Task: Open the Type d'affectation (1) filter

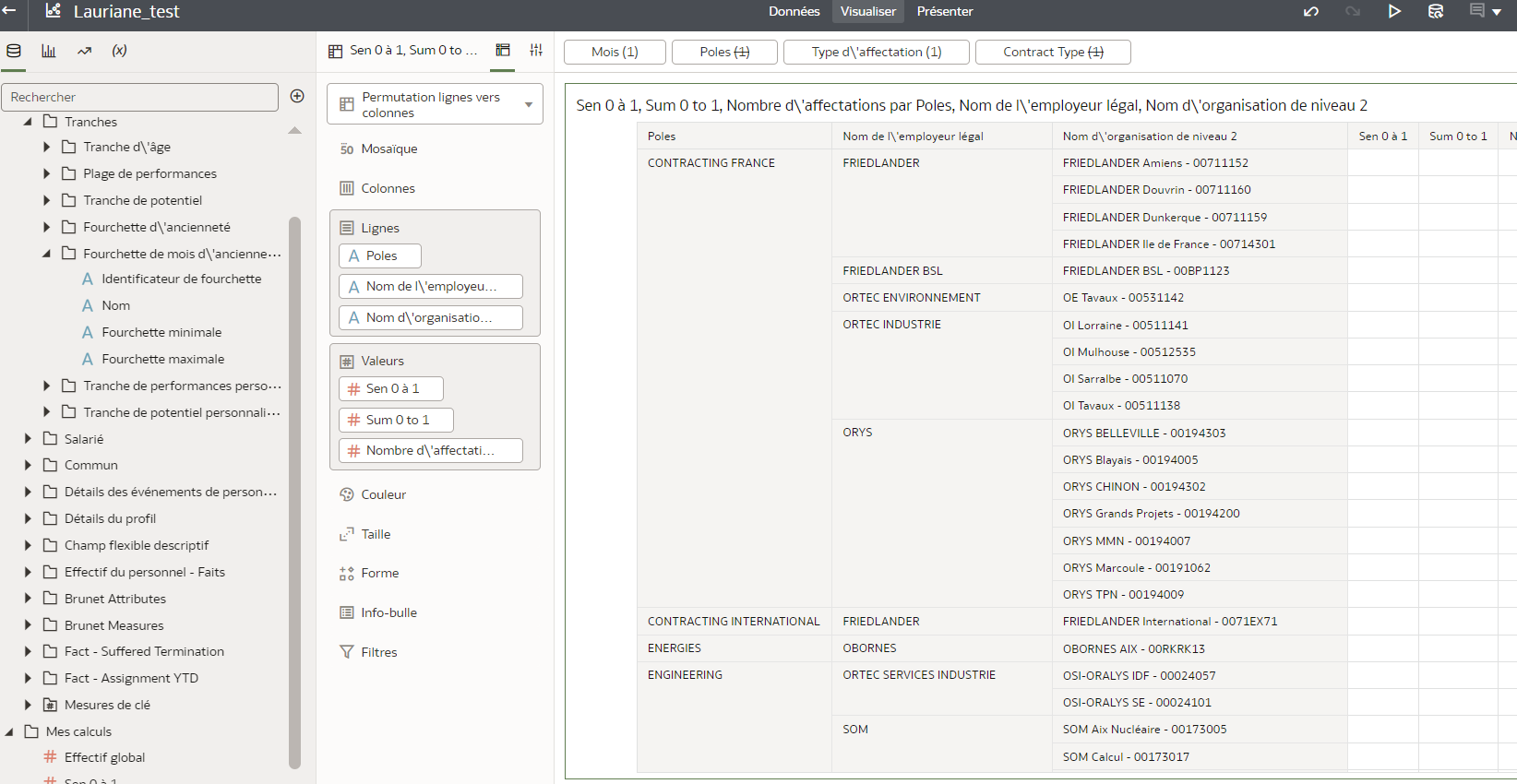Action: (877, 52)
